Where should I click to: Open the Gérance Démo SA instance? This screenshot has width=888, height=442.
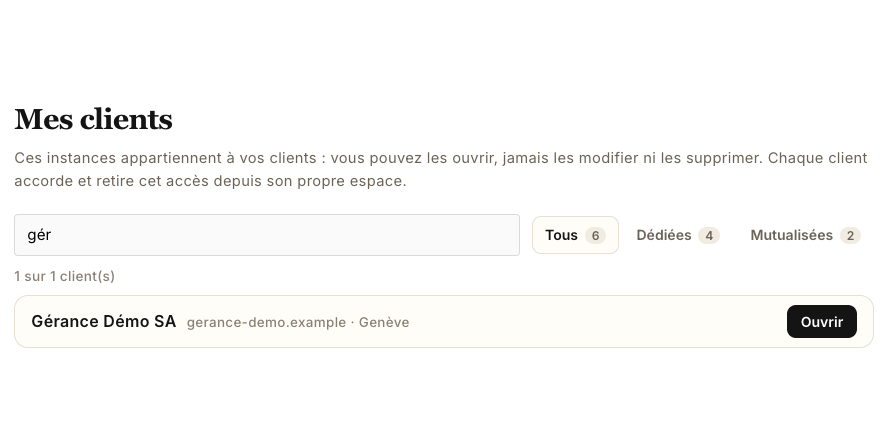point(822,322)
